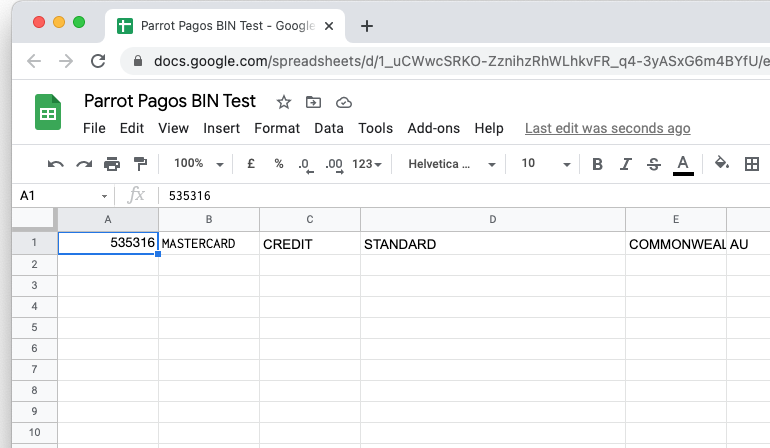This screenshot has height=448, width=770.
Task: Click Last edit was seconds ago link
Action: click(x=607, y=128)
